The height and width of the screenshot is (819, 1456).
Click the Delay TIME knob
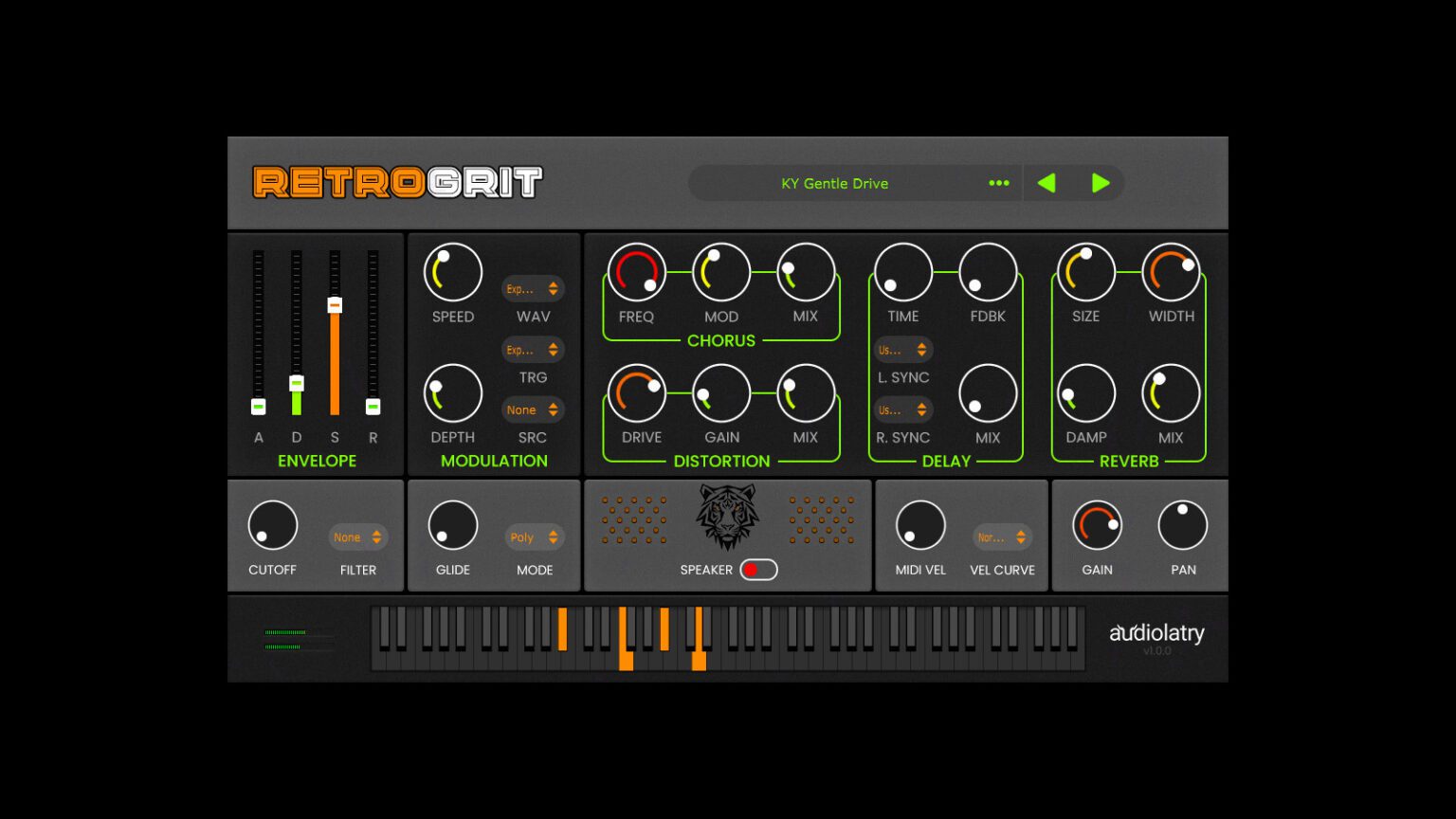click(x=901, y=271)
